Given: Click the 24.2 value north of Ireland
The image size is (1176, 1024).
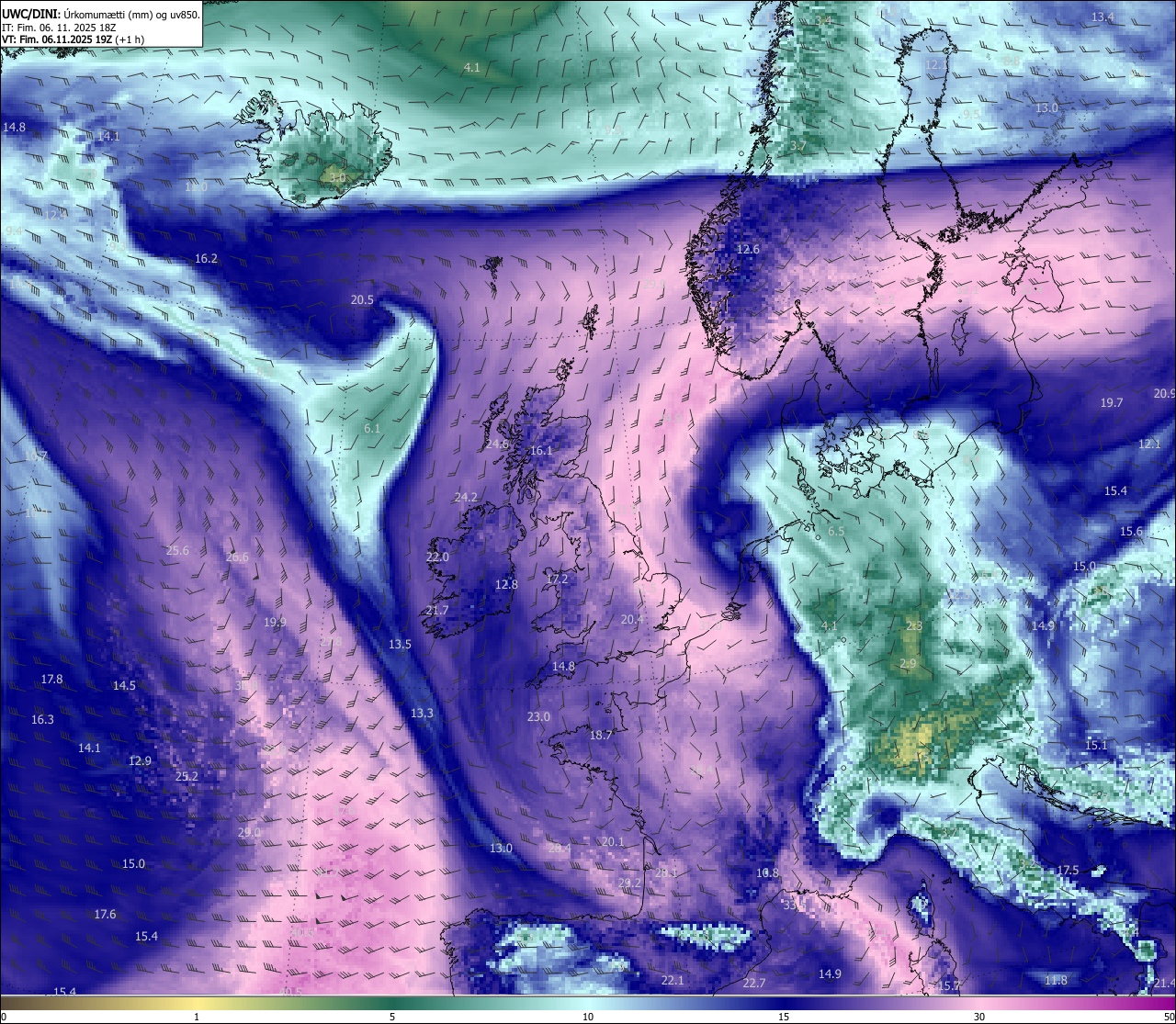Looking at the screenshot, I should pos(466,498).
